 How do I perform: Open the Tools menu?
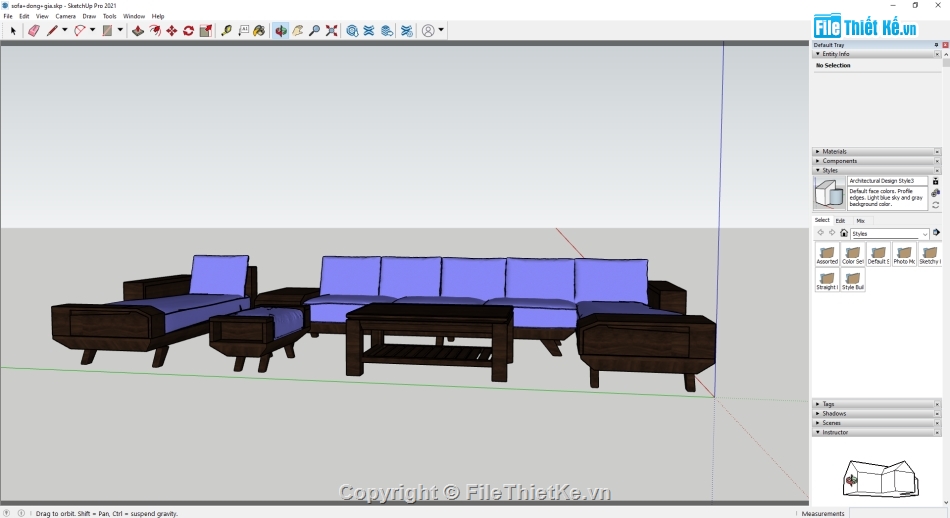tap(110, 16)
